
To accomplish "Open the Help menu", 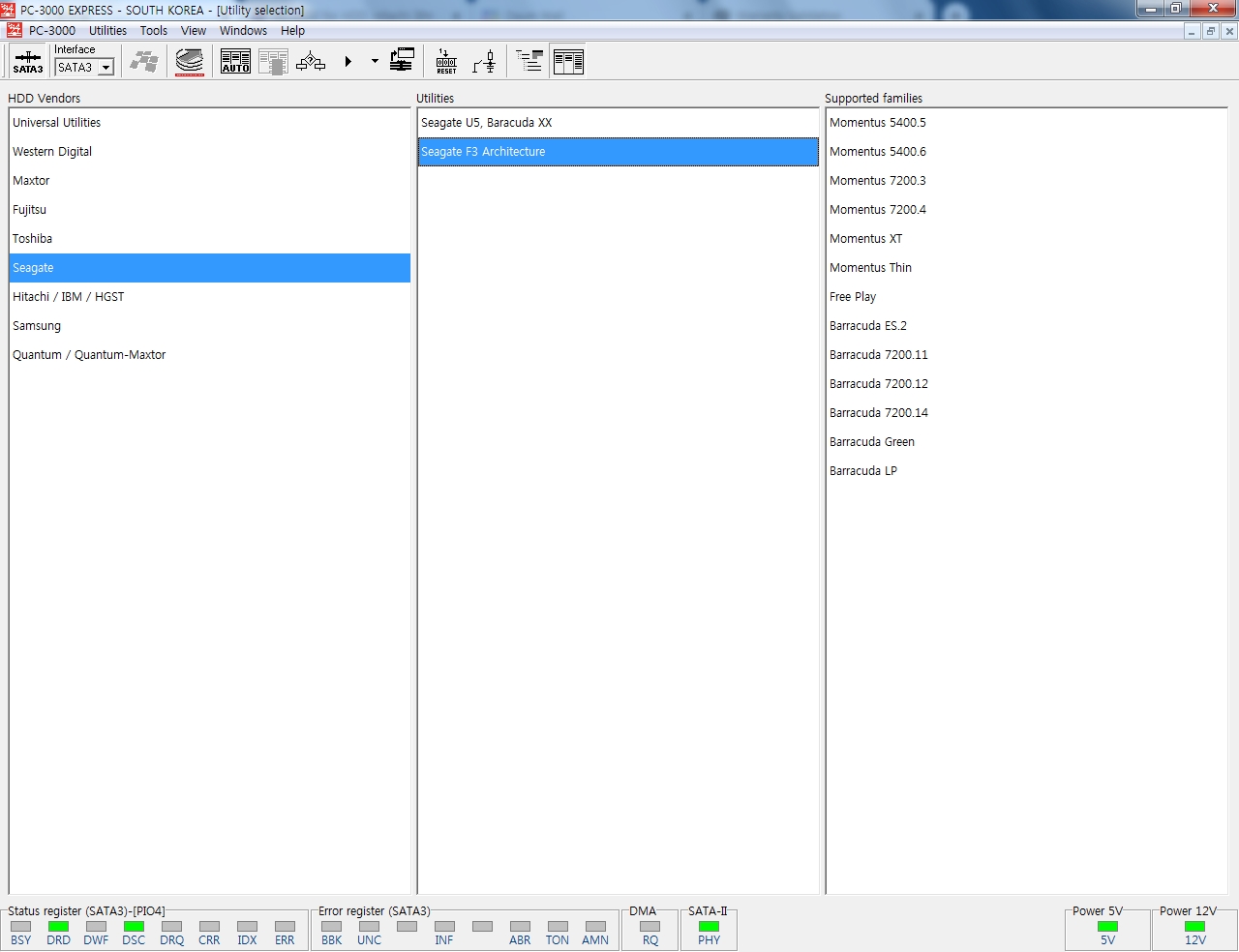I will [x=292, y=31].
